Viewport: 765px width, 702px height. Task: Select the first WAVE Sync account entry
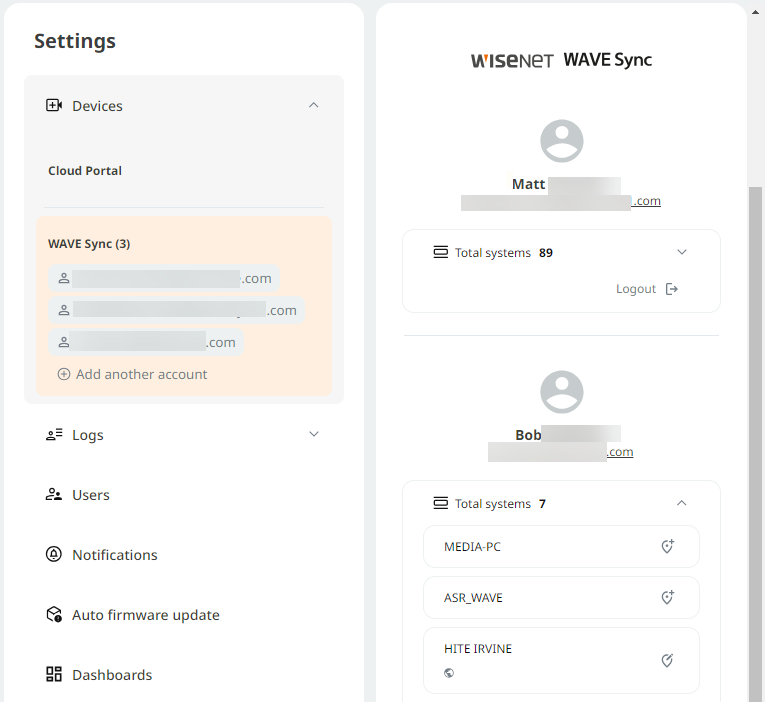164,279
